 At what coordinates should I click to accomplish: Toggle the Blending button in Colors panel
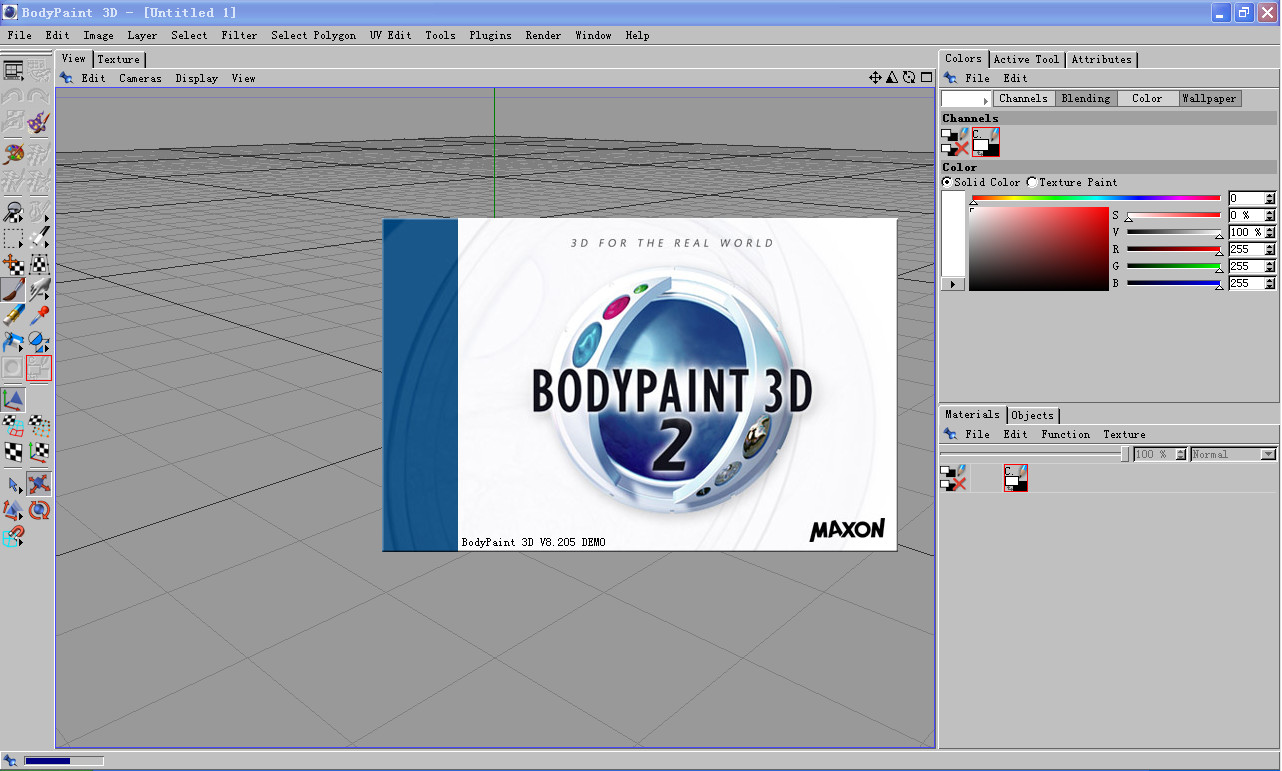pyautogui.click(x=1085, y=98)
